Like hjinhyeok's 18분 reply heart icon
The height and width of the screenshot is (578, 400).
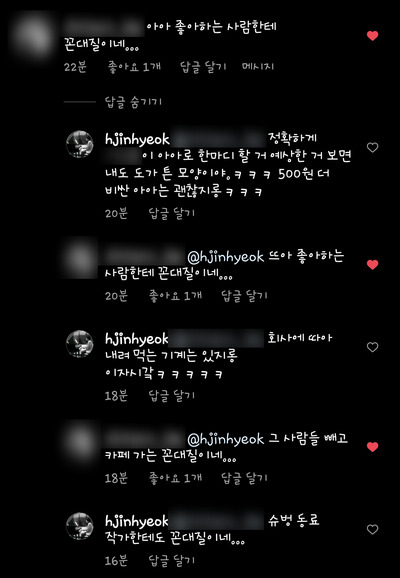point(372,347)
